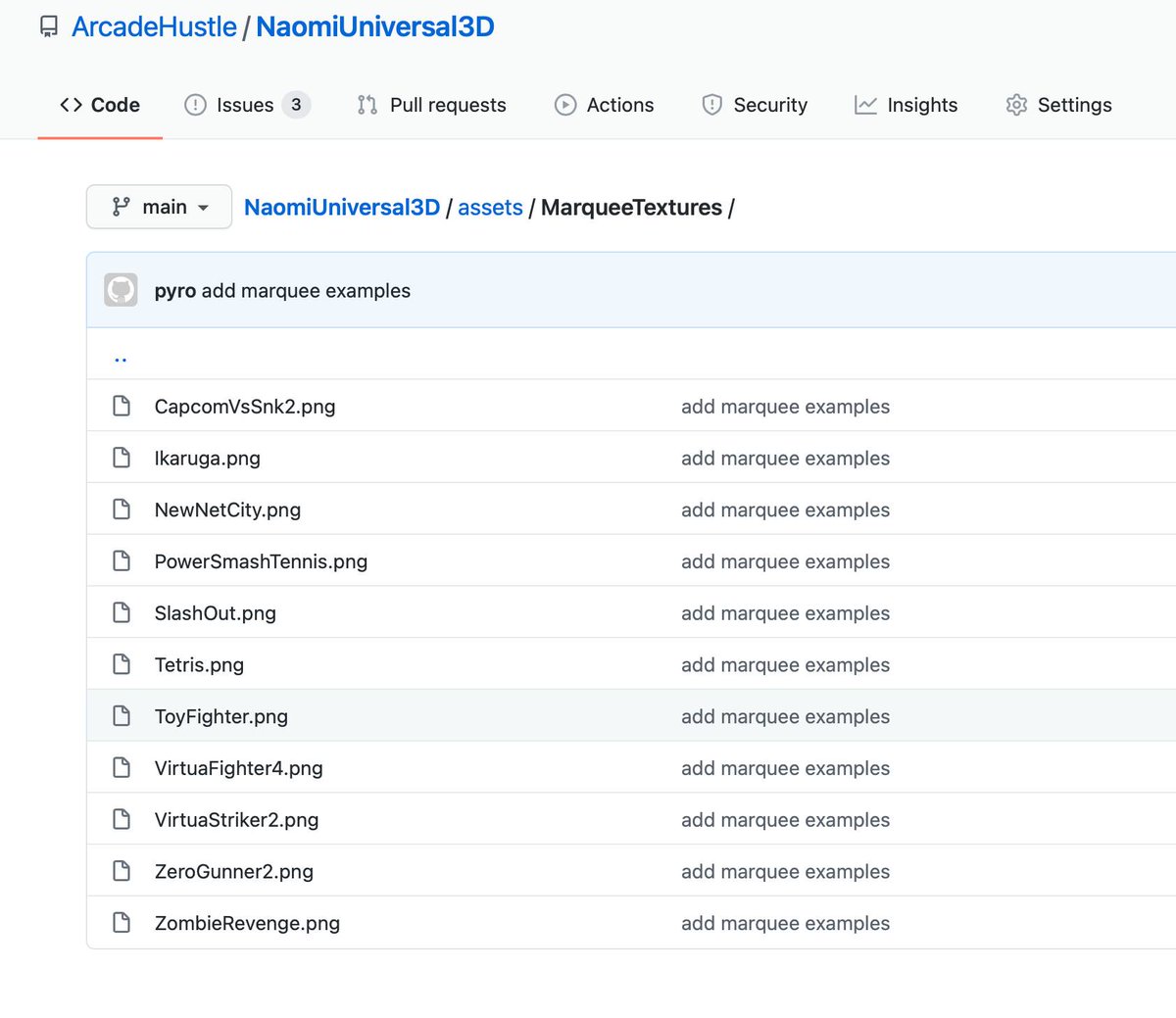Open SlashOut.png file

(216, 613)
